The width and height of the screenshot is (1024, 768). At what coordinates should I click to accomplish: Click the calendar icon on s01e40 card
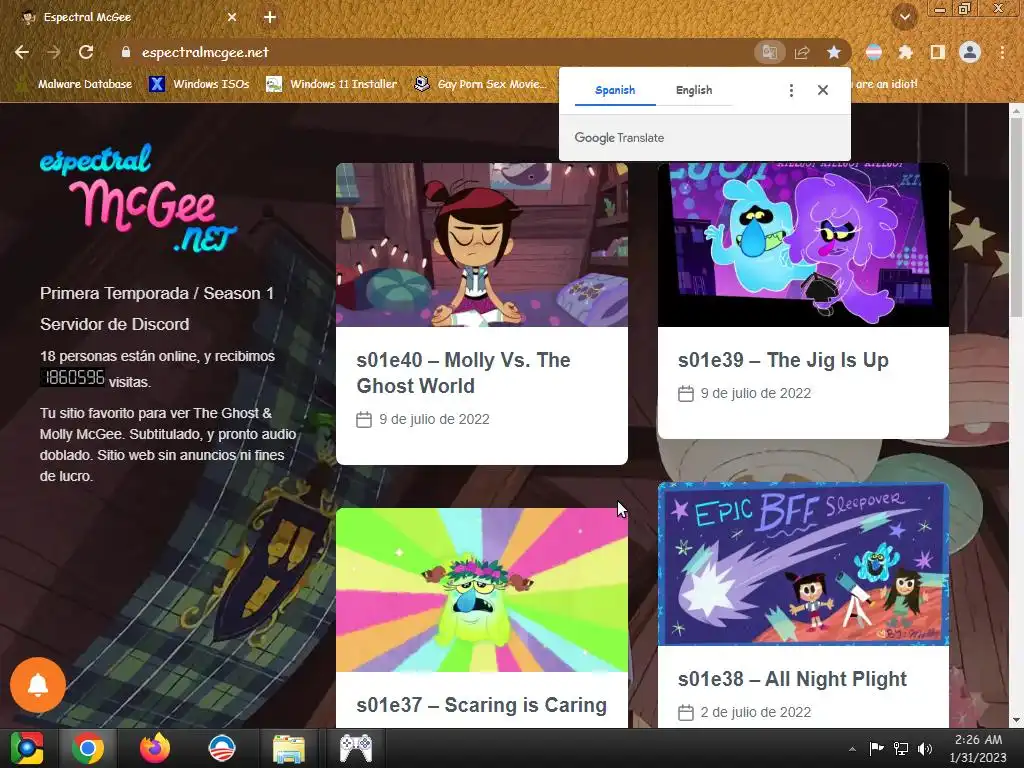(364, 419)
